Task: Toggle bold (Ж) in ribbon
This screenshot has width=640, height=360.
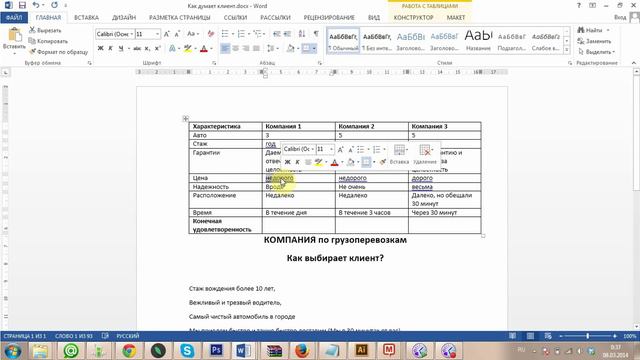Action: pos(100,49)
